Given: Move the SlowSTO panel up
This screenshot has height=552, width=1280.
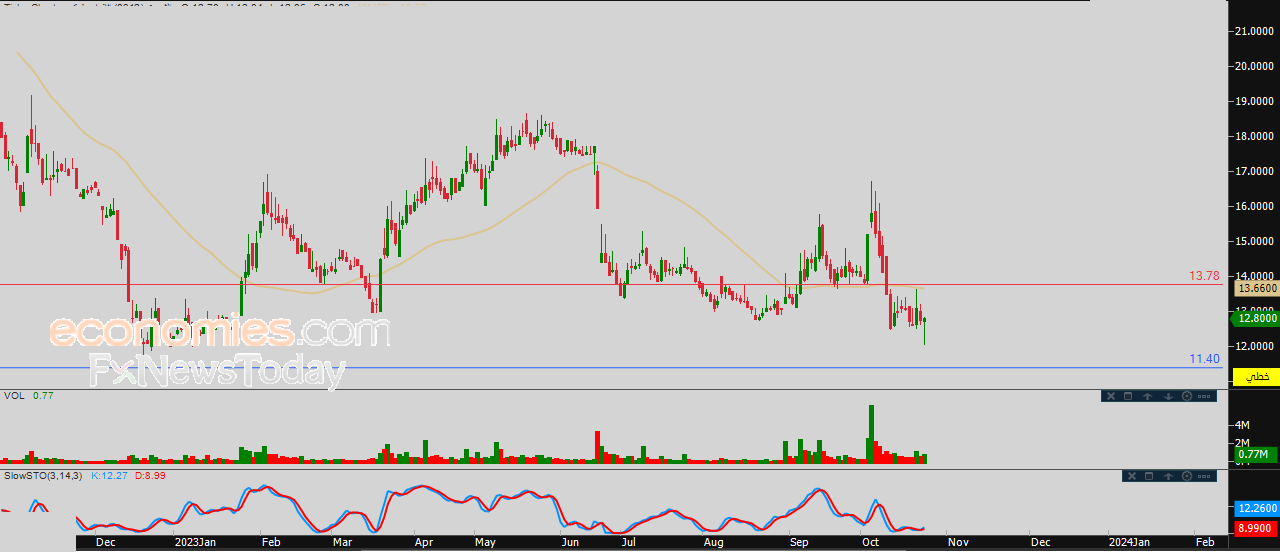Looking at the screenshot, I should click(x=1168, y=476).
